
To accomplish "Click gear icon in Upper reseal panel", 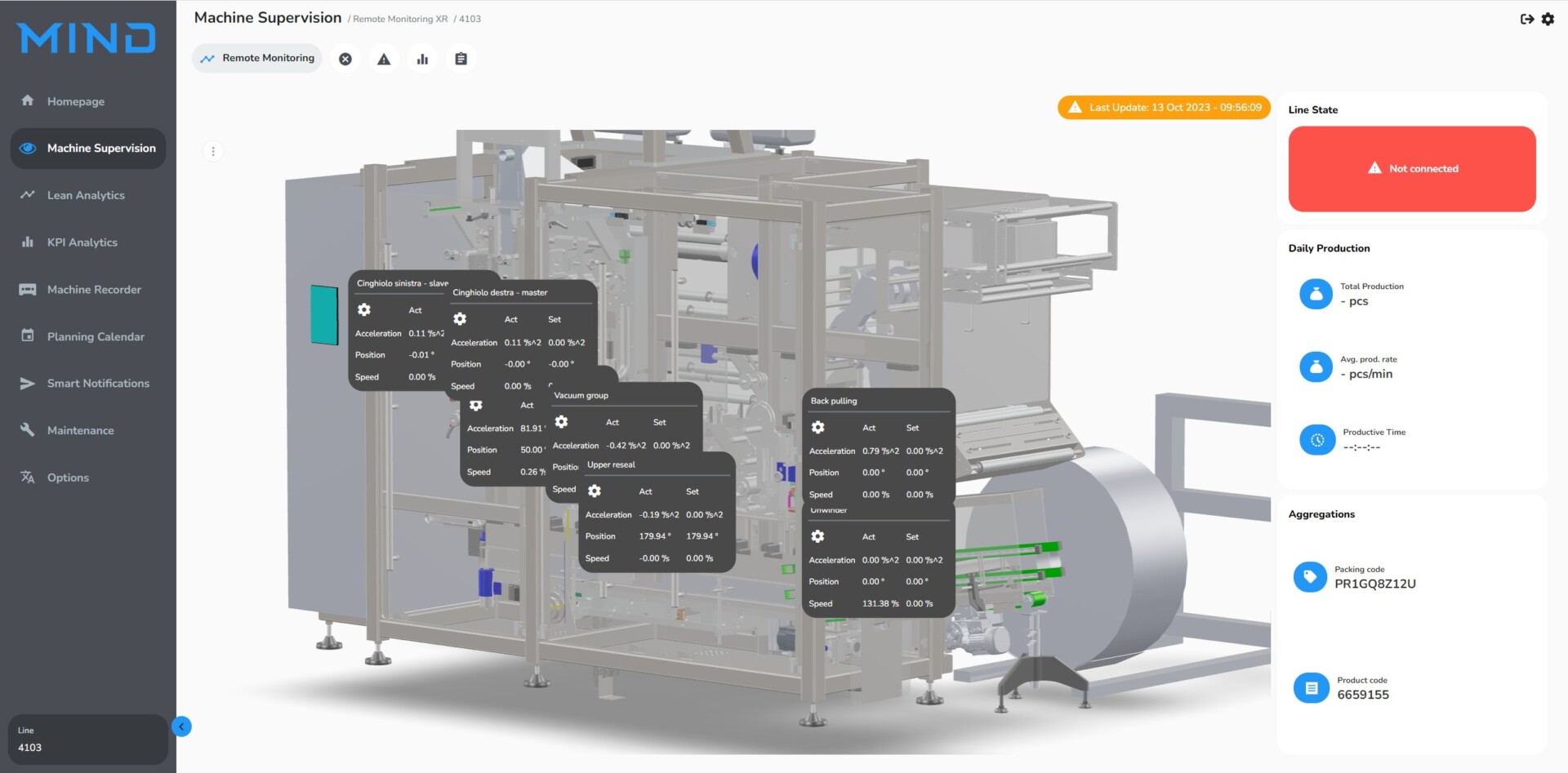I will [x=595, y=491].
